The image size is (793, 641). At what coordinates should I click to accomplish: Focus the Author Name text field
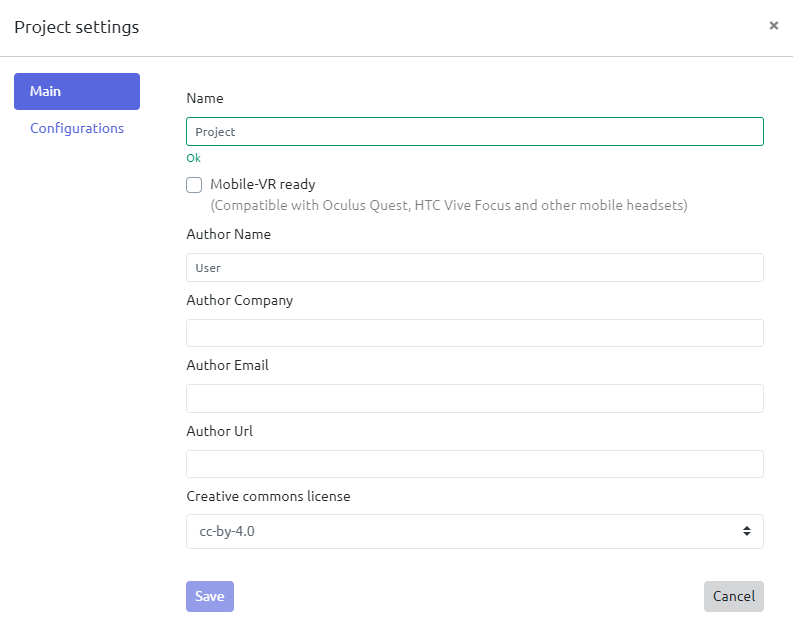(474, 268)
